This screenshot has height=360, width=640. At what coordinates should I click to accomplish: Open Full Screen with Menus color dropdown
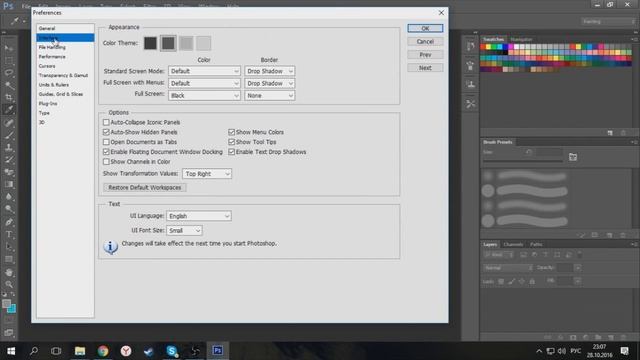204,83
